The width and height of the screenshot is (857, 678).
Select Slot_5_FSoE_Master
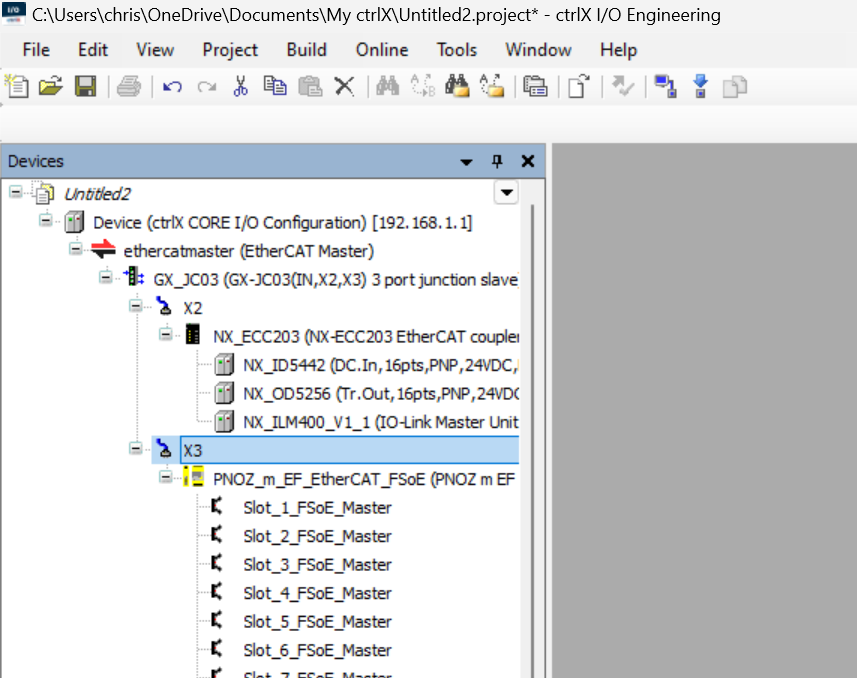[318, 622]
